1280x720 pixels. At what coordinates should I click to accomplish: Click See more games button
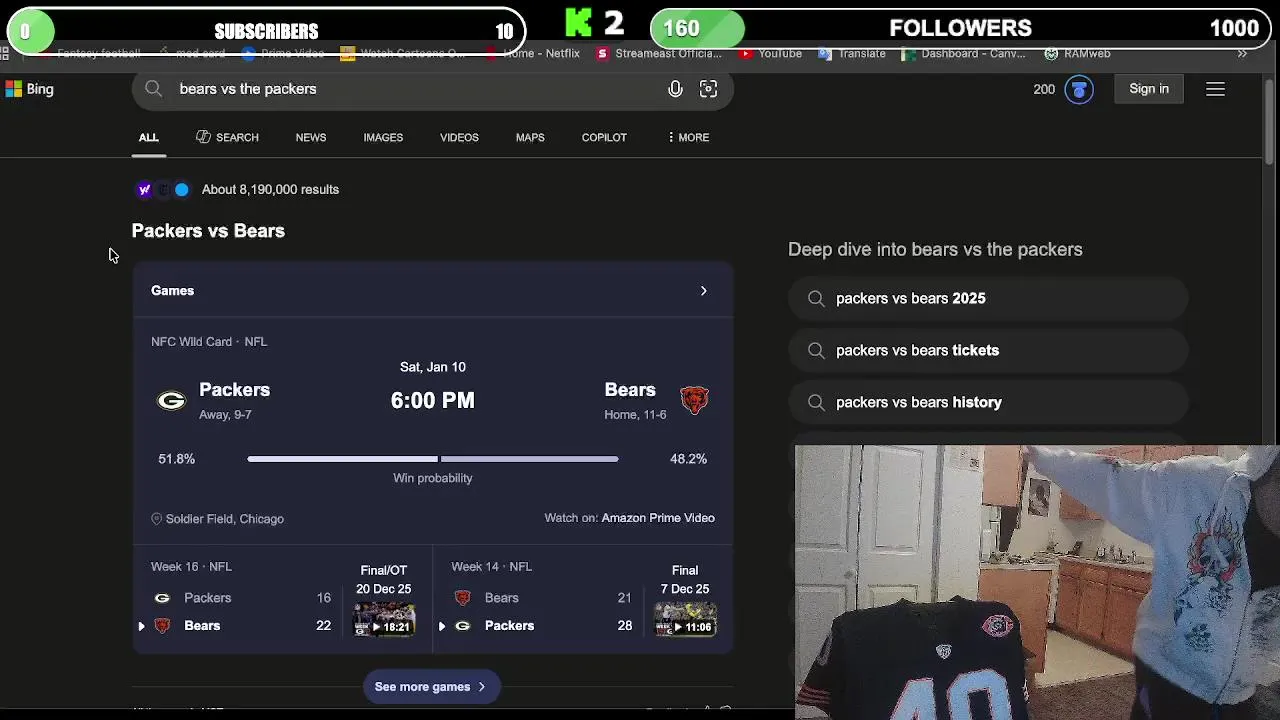tap(430, 687)
